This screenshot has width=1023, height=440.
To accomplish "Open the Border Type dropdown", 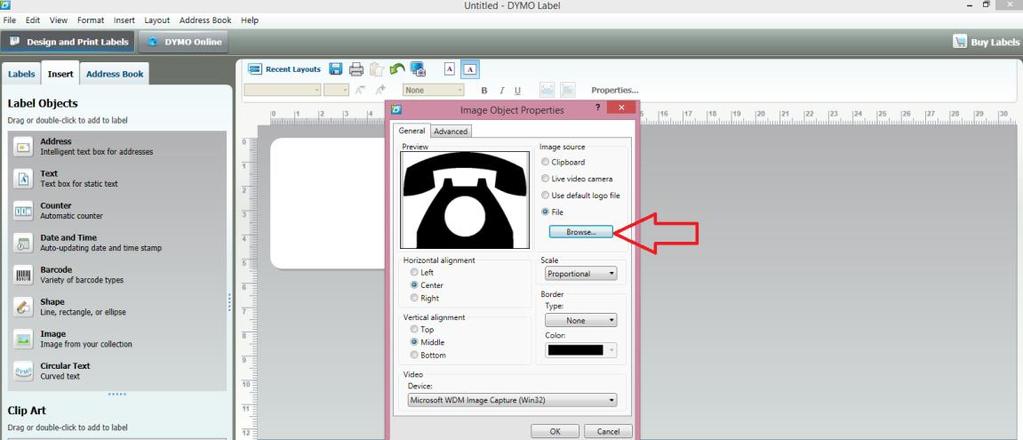I will pos(581,321).
